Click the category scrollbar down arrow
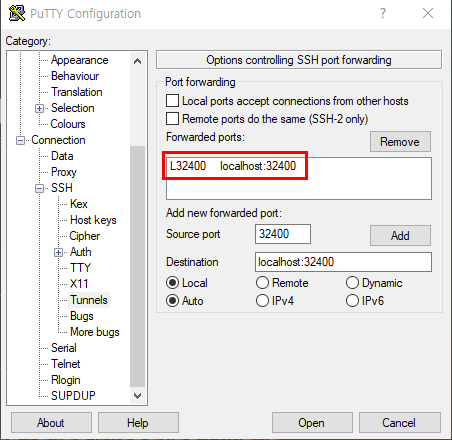 click(137, 396)
